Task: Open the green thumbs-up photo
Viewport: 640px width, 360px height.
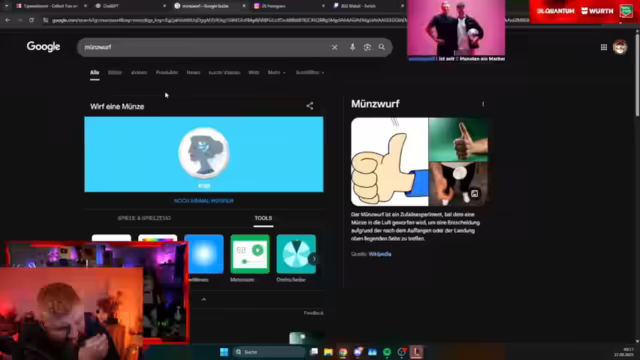Action: tap(458, 139)
